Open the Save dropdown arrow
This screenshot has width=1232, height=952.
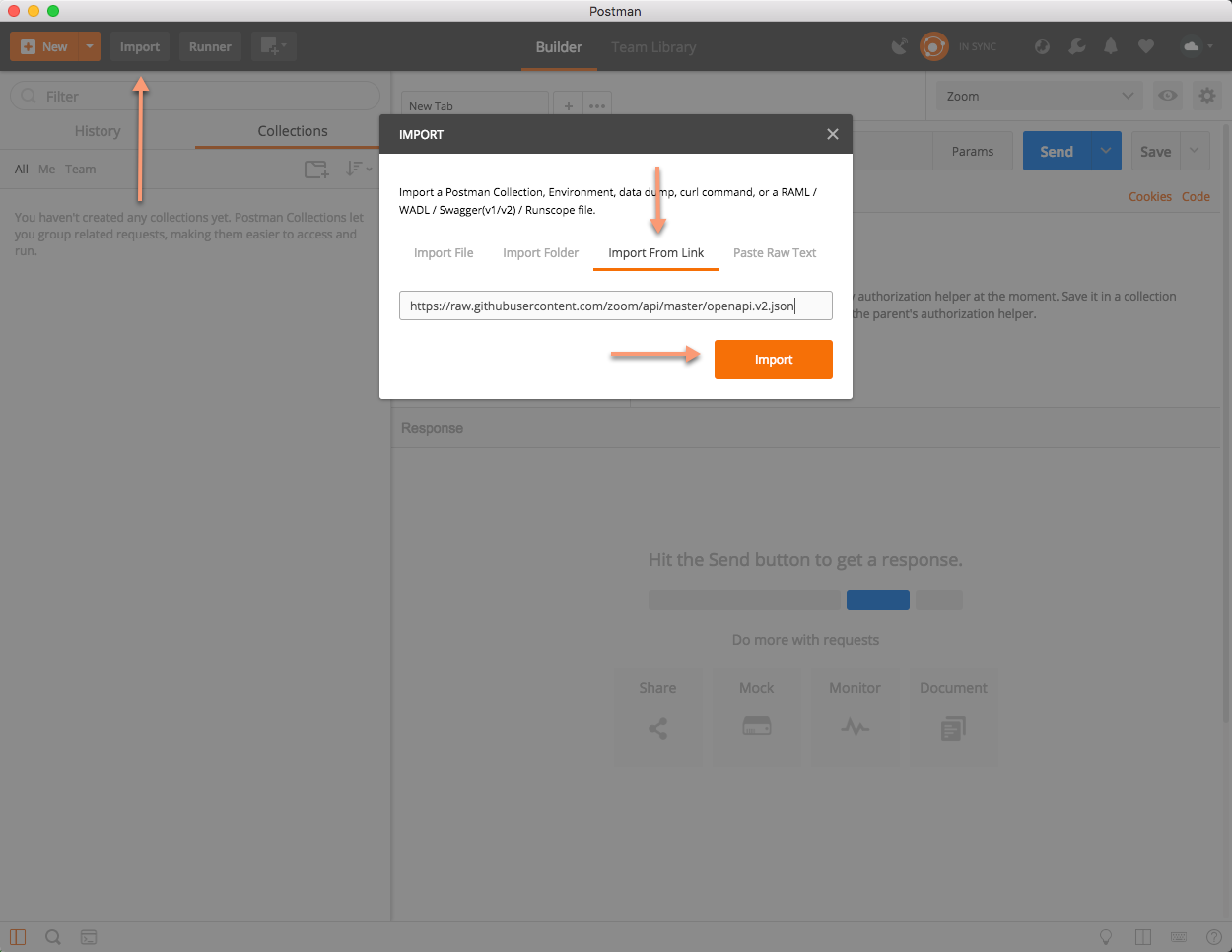[x=1195, y=151]
